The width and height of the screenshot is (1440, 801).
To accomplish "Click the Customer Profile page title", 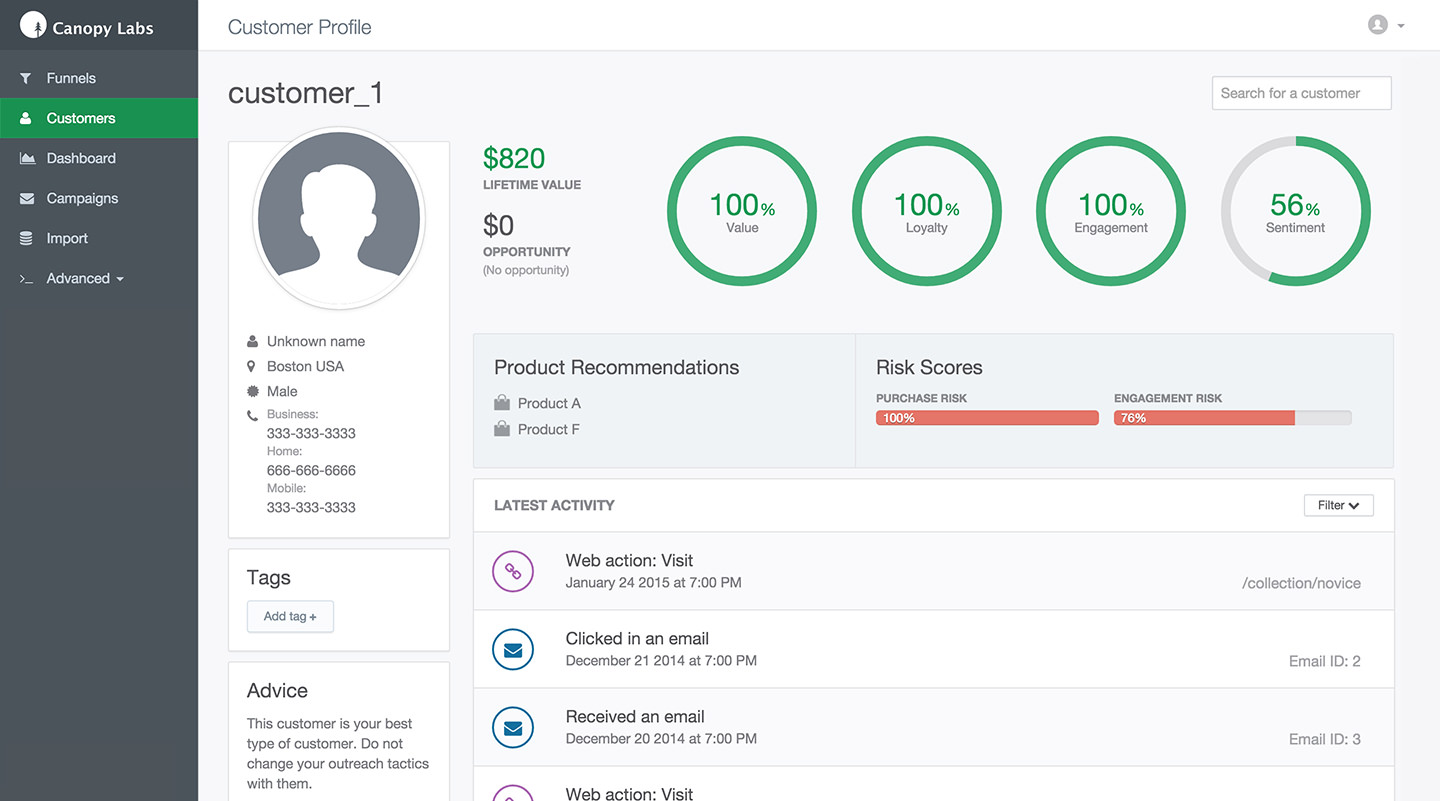I will coord(299,27).
